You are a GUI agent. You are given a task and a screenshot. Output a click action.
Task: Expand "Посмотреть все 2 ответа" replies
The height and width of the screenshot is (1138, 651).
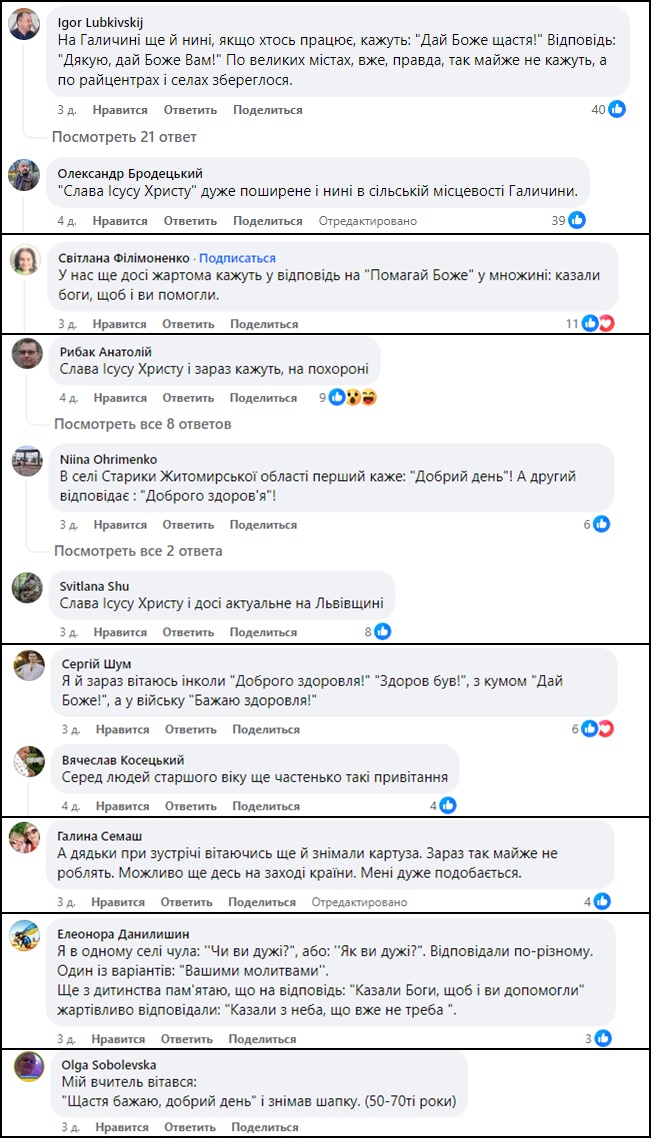(x=138, y=551)
